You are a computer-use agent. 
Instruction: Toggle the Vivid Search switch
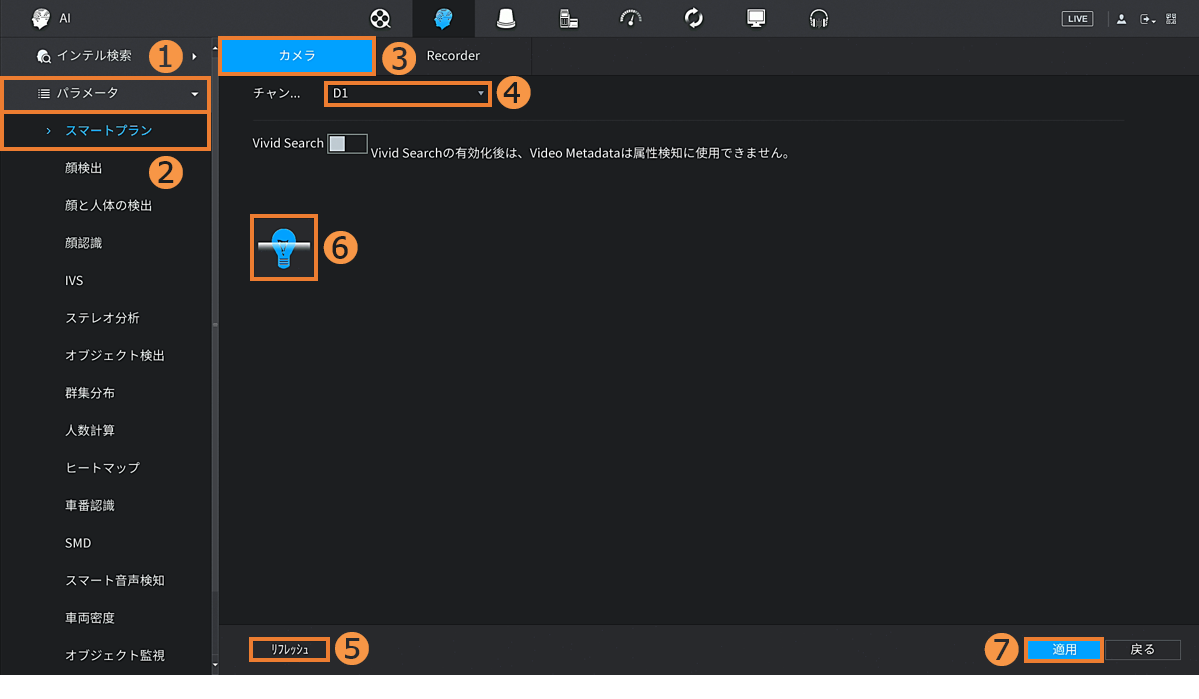pos(347,144)
